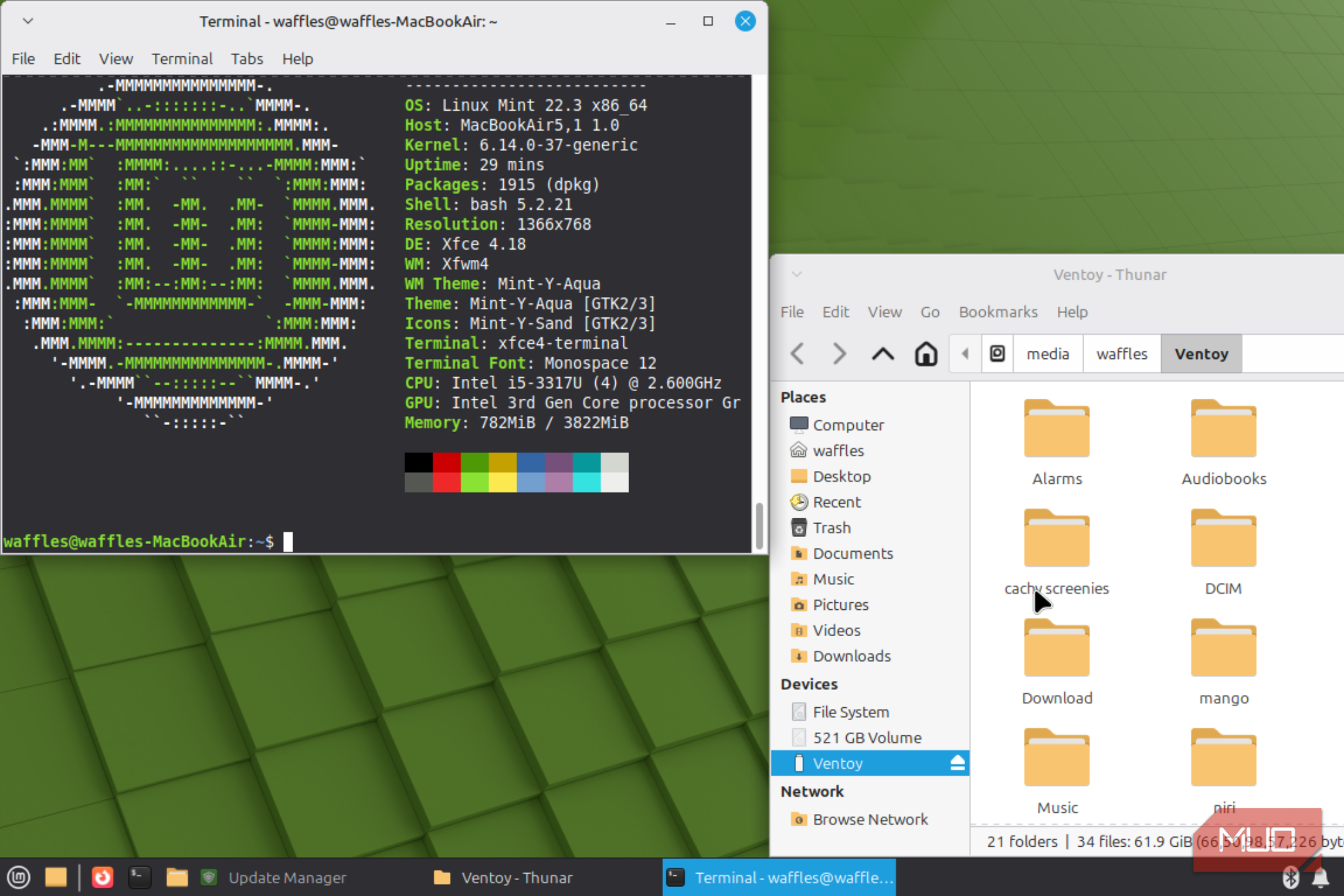The height and width of the screenshot is (896, 1344).
Task: Click the Ventoy path button
Action: 1201,354
